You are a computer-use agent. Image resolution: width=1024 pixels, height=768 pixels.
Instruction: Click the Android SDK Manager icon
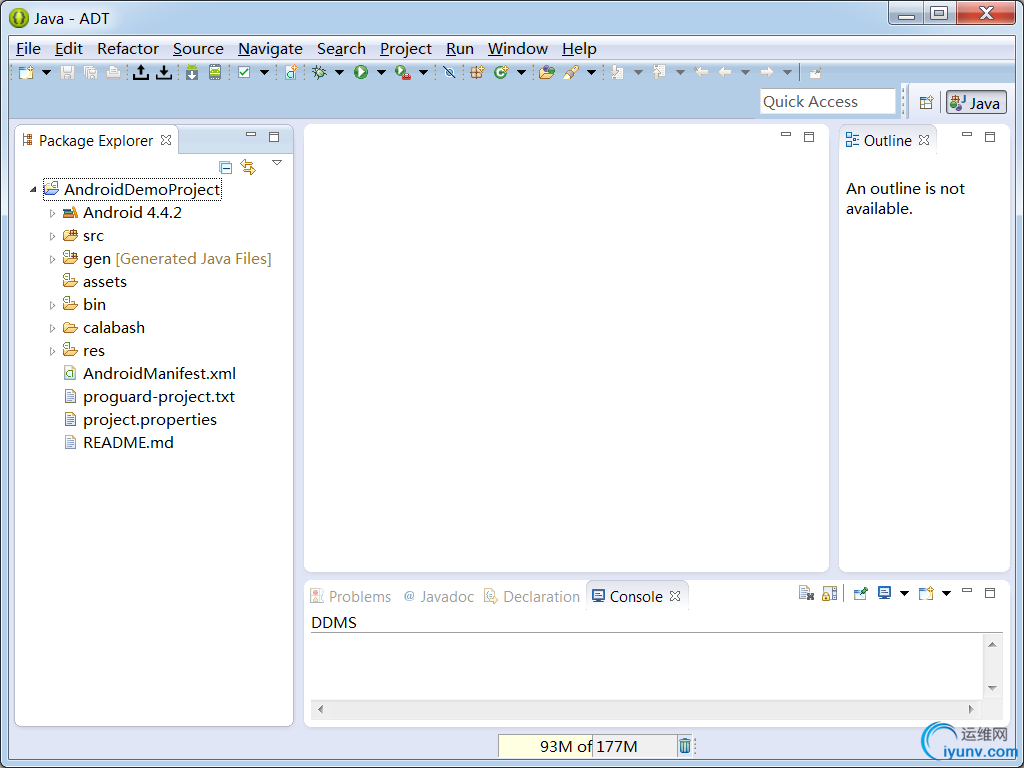pyautogui.click(x=192, y=72)
